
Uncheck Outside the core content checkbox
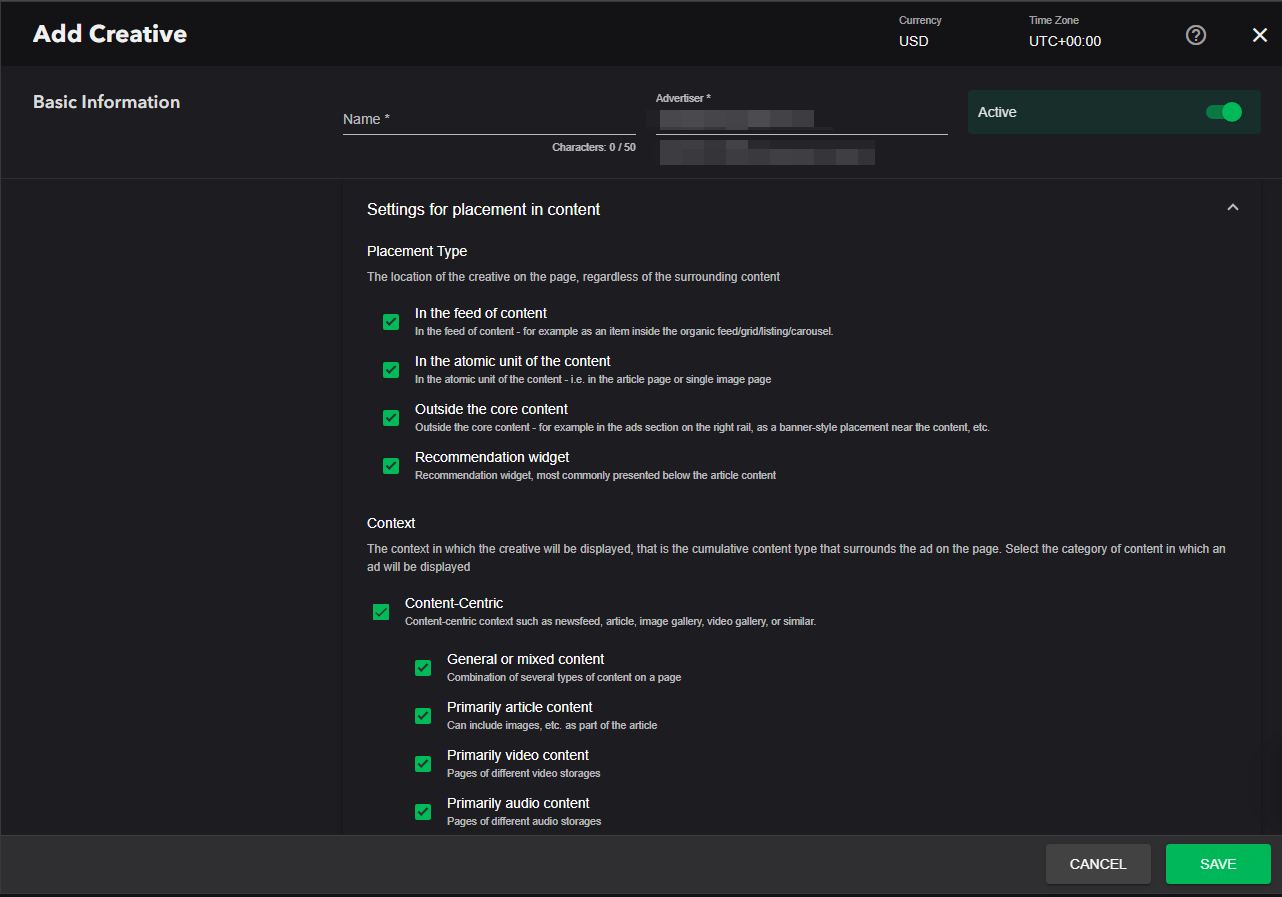391,418
